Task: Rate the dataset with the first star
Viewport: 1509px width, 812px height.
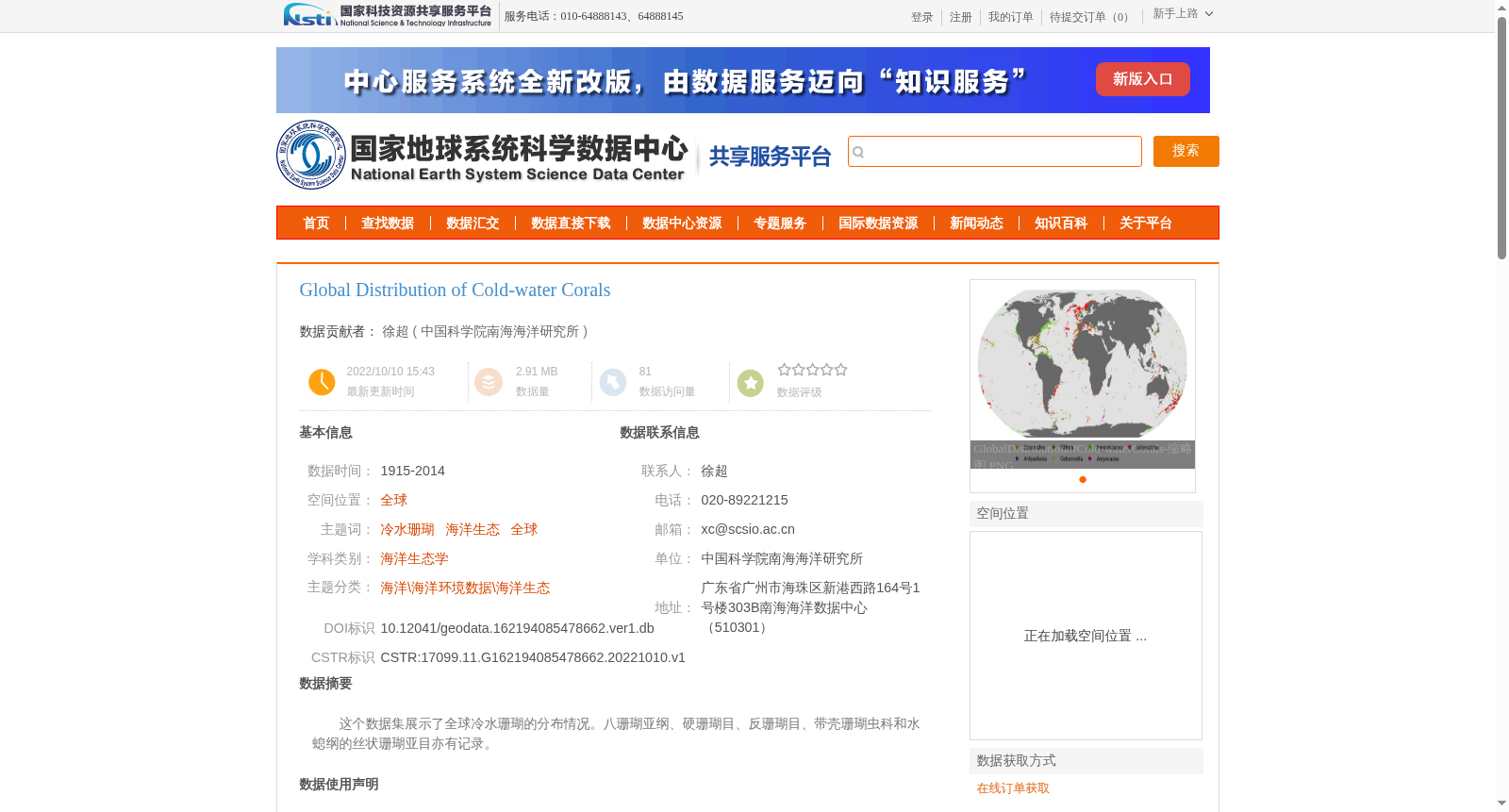Action: tap(784, 370)
